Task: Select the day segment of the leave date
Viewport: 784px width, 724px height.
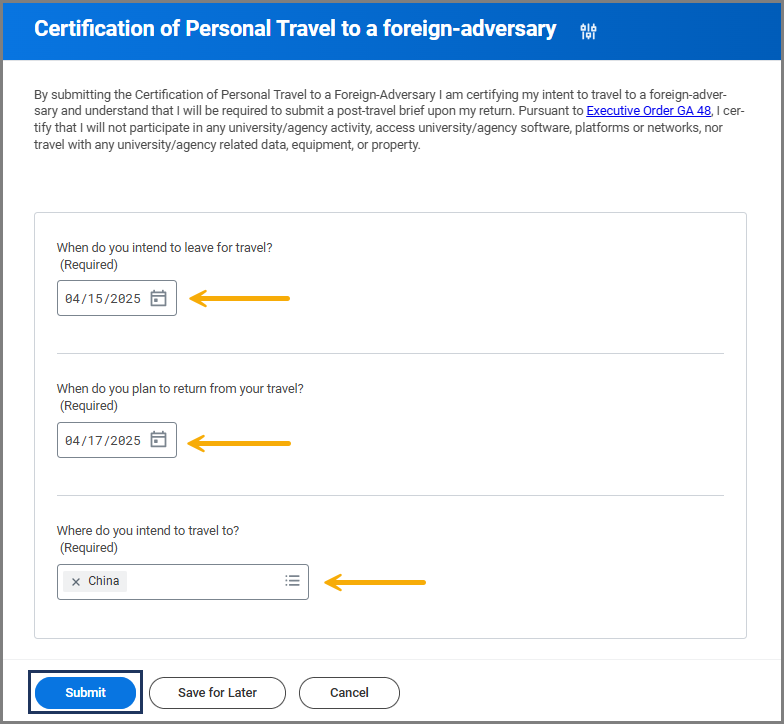Action: [x=95, y=299]
